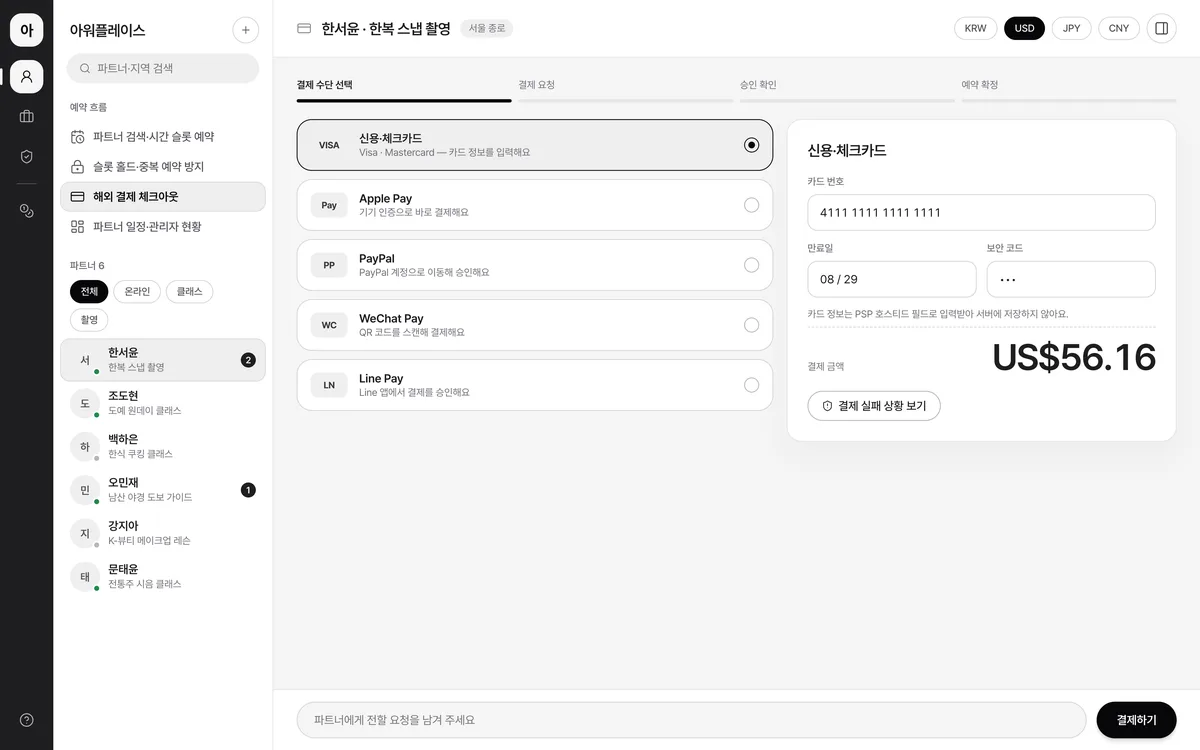Image resolution: width=1200 pixels, height=750 pixels.
Task: Open 문태윤 전통주 시음 클래스 partner
Action: click(x=163, y=577)
